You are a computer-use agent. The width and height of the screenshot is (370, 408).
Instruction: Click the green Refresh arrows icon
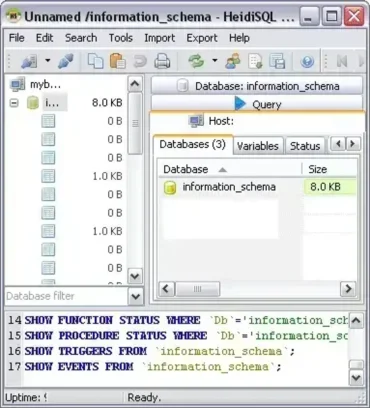pos(196,62)
